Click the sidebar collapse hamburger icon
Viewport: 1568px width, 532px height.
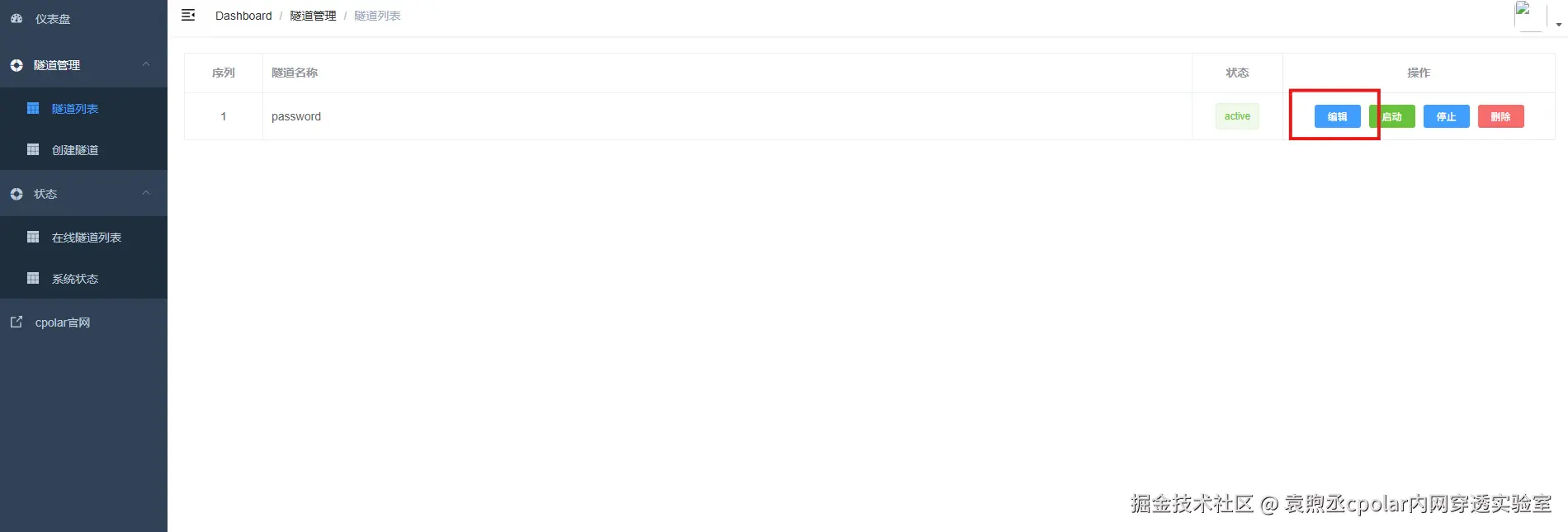188,15
